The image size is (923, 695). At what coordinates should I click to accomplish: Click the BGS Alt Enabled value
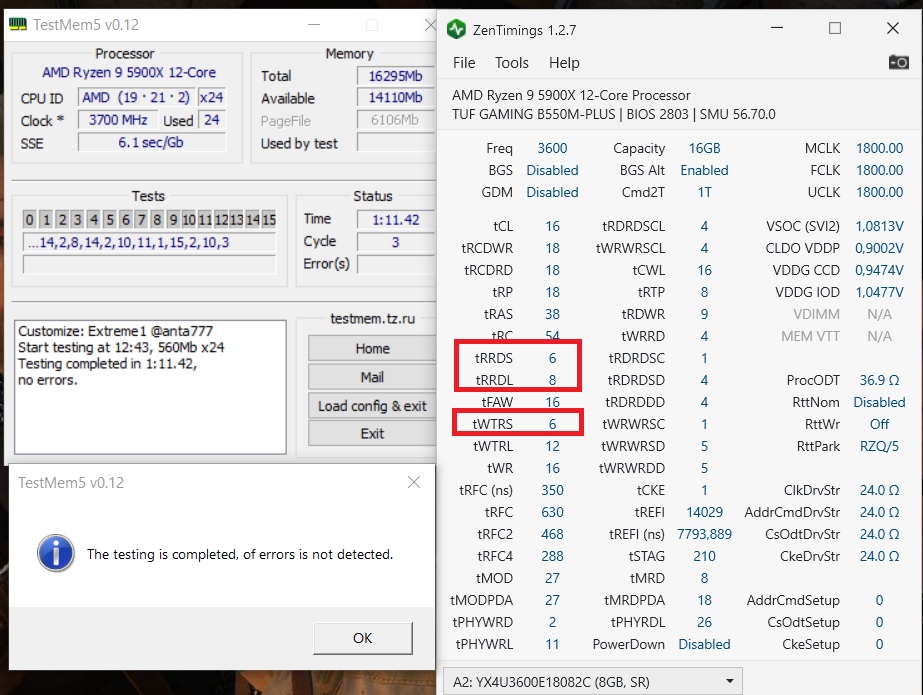(704, 170)
